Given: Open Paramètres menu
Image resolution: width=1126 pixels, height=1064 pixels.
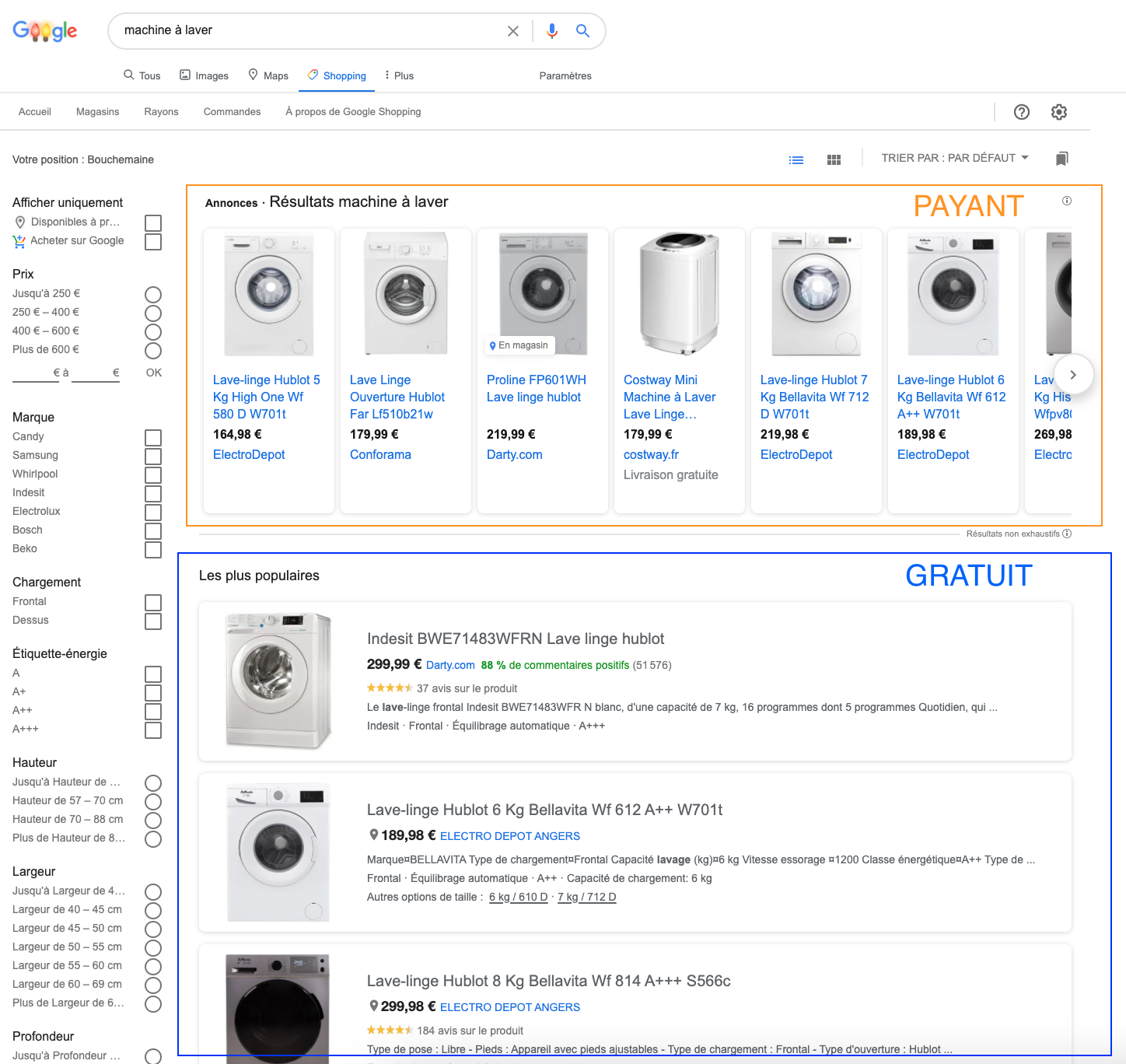Looking at the screenshot, I should tap(565, 75).
